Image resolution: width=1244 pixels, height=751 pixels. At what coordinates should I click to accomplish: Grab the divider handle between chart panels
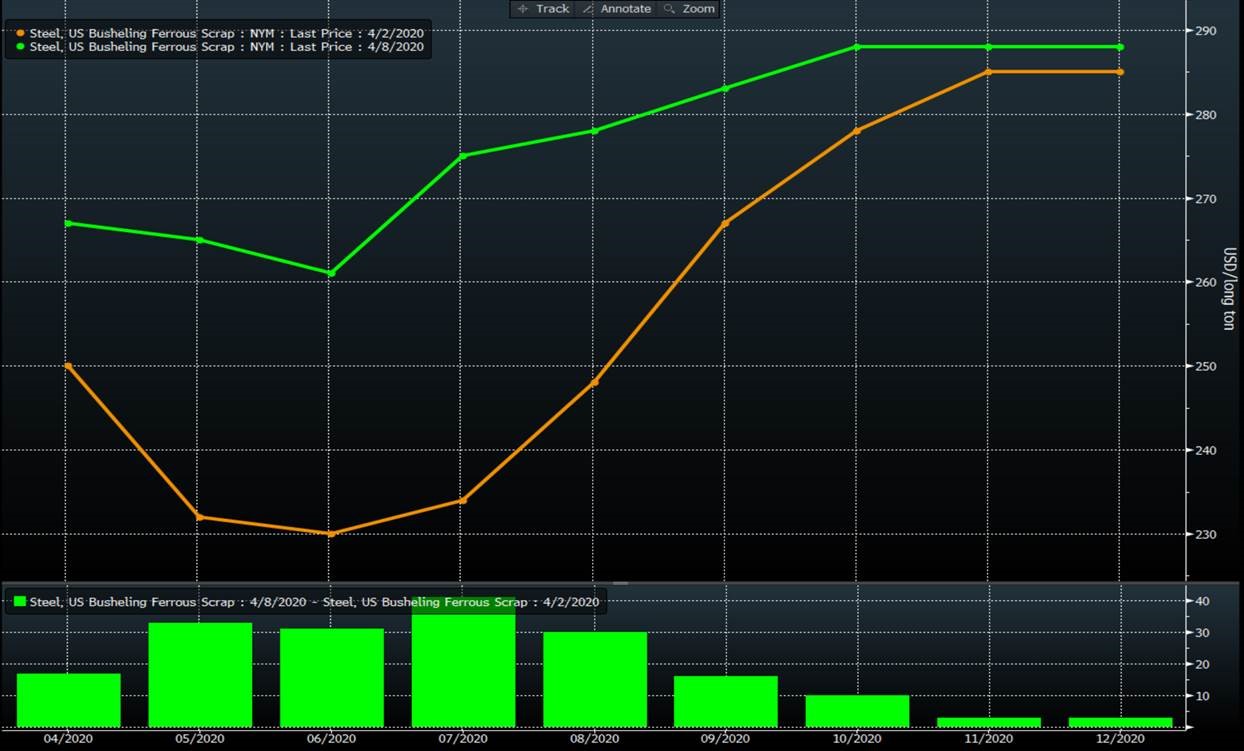(620, 582)
